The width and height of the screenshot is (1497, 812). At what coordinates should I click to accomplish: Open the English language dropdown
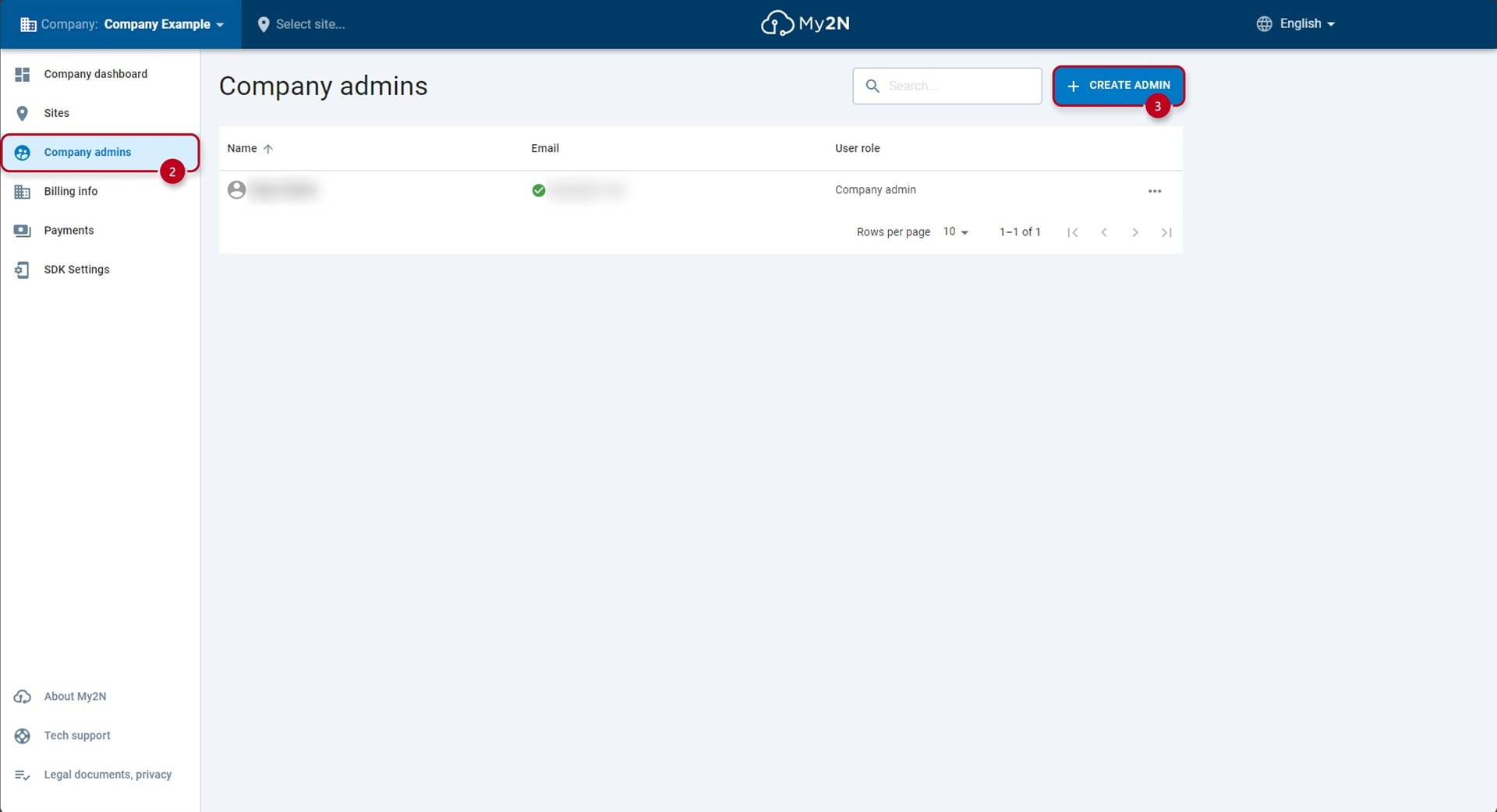click(x=1296, y=23)
